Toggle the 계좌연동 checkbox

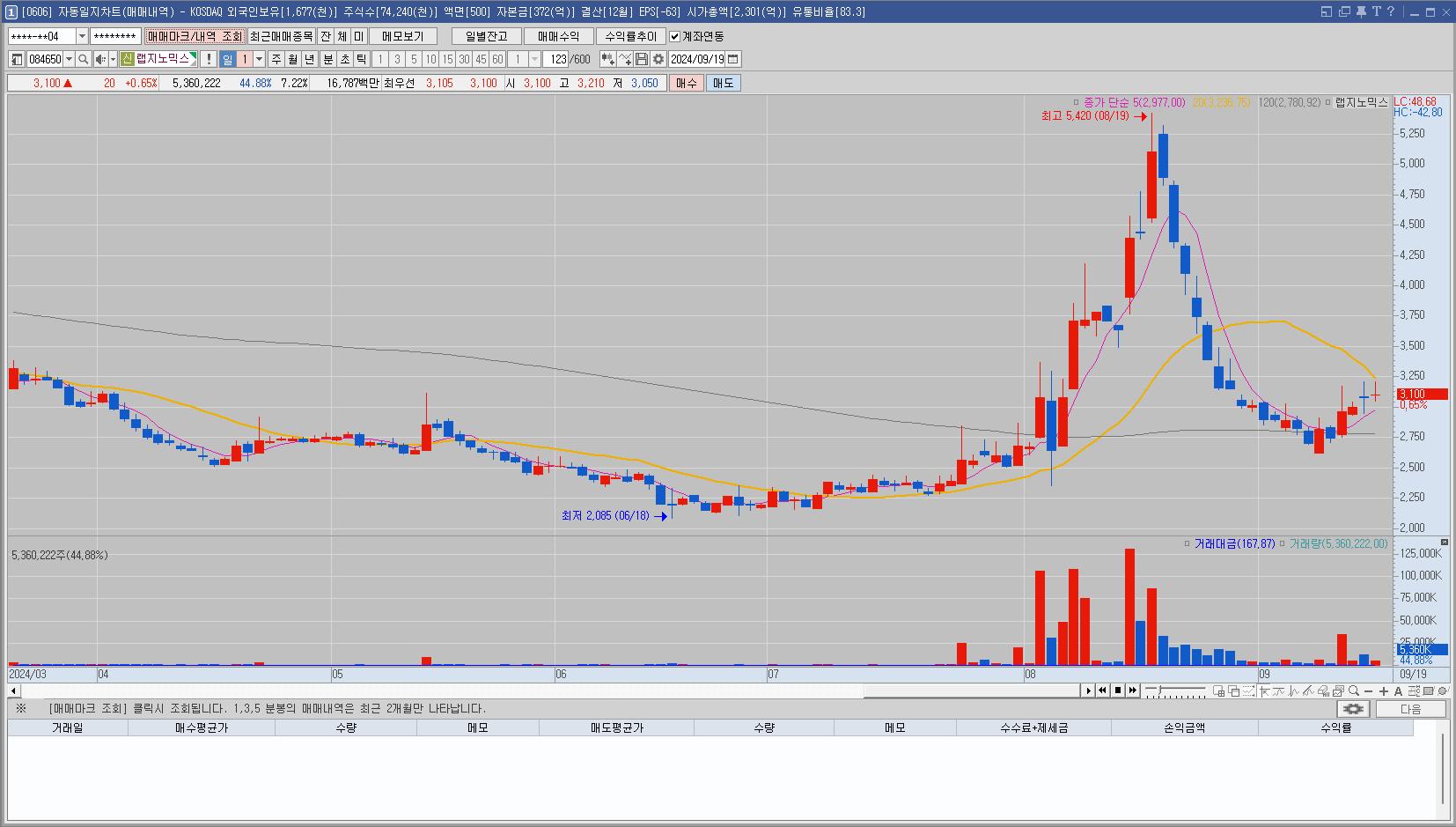[x=675, y=36]
